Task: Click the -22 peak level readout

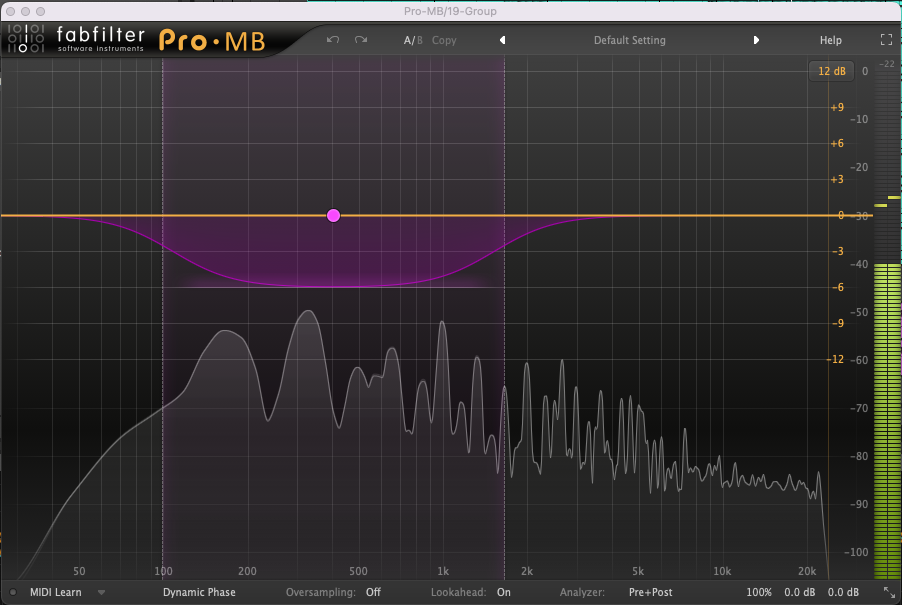Action: click(x=887, y=64)
